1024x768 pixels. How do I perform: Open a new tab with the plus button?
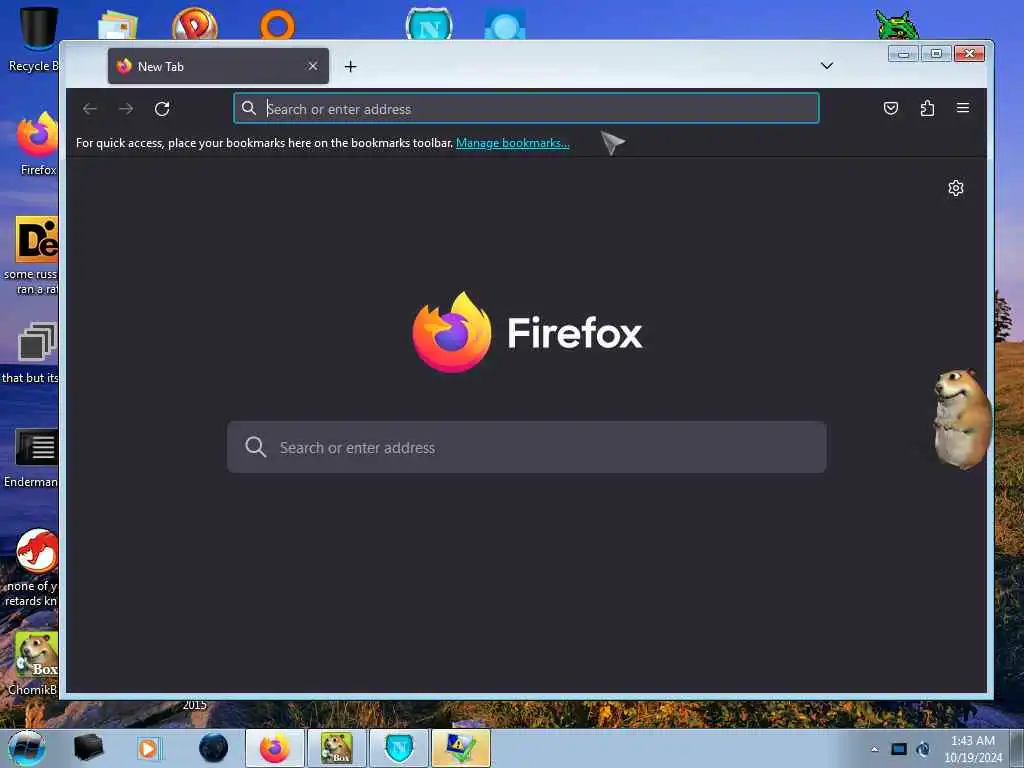(x=351, y=67)
